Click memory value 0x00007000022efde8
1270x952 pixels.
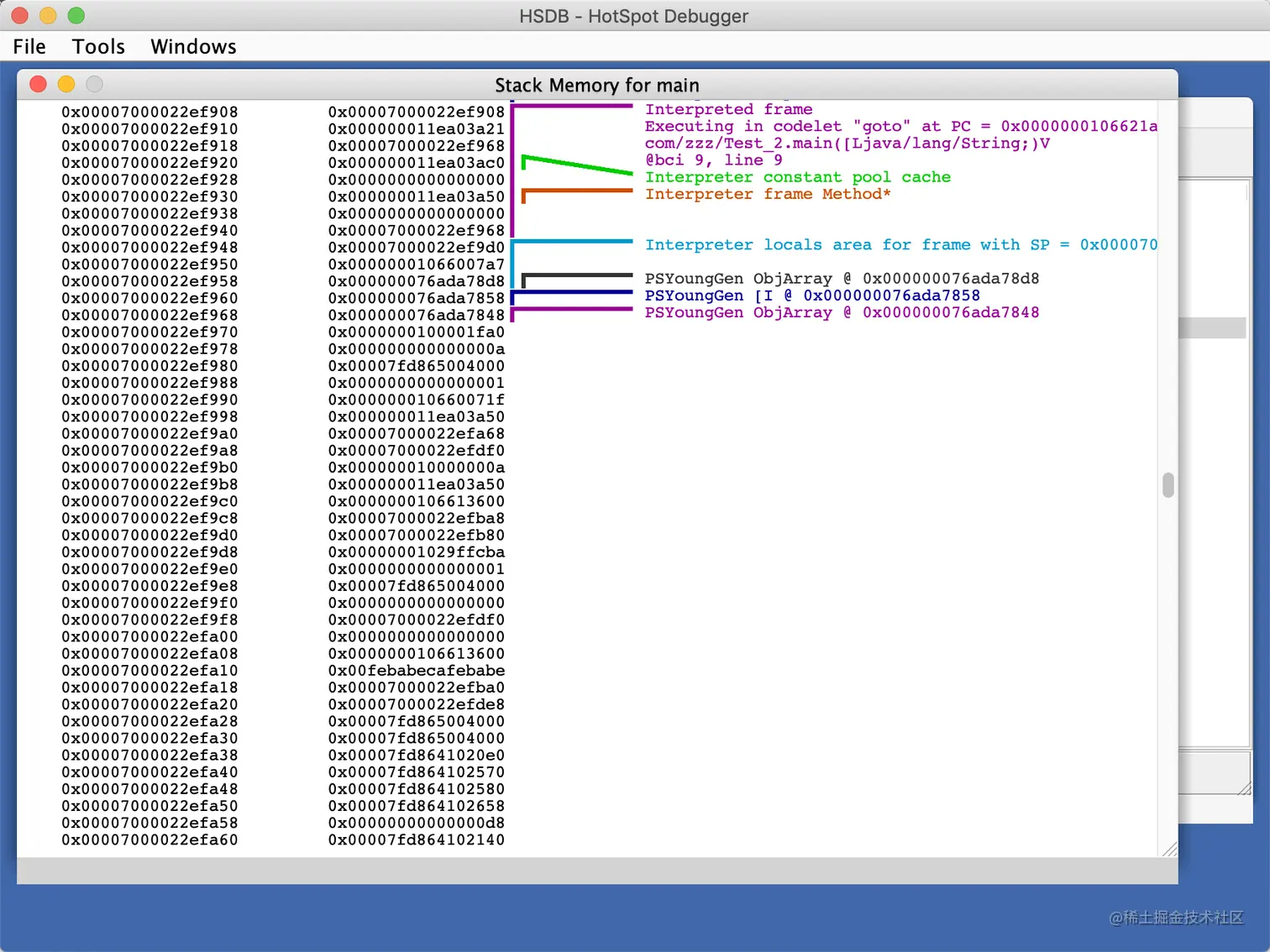tap(417, 704)
